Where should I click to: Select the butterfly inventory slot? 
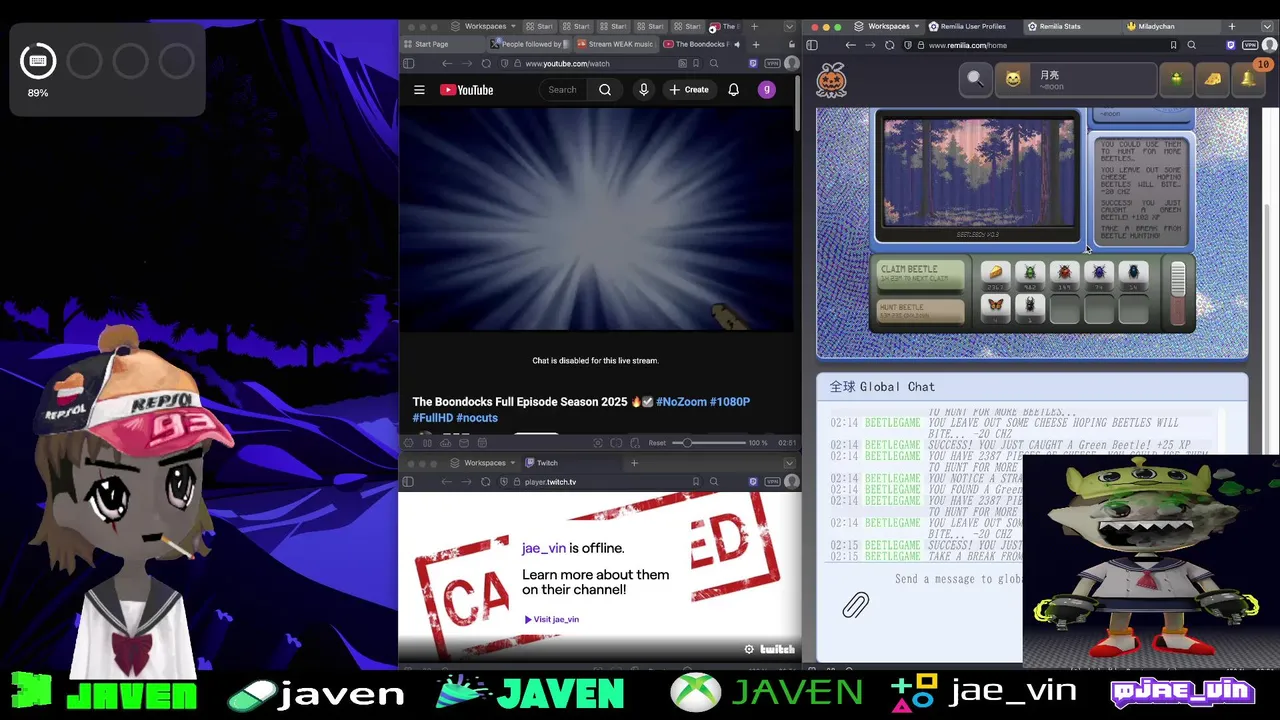tap(995, 308)
